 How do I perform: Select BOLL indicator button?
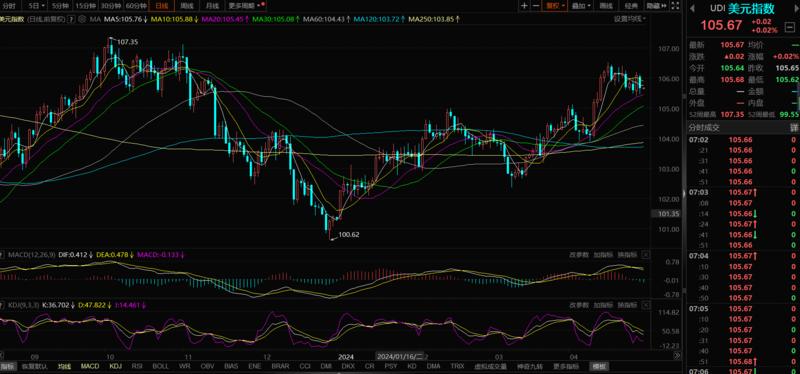[160, 366]
